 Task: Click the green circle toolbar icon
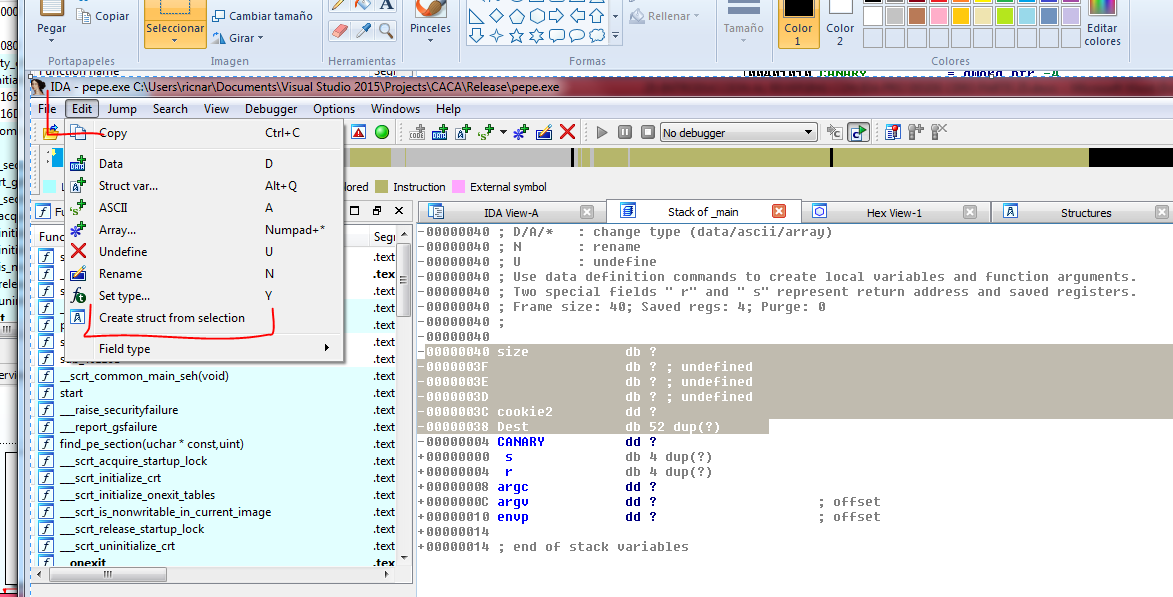(x=382, y=132)
